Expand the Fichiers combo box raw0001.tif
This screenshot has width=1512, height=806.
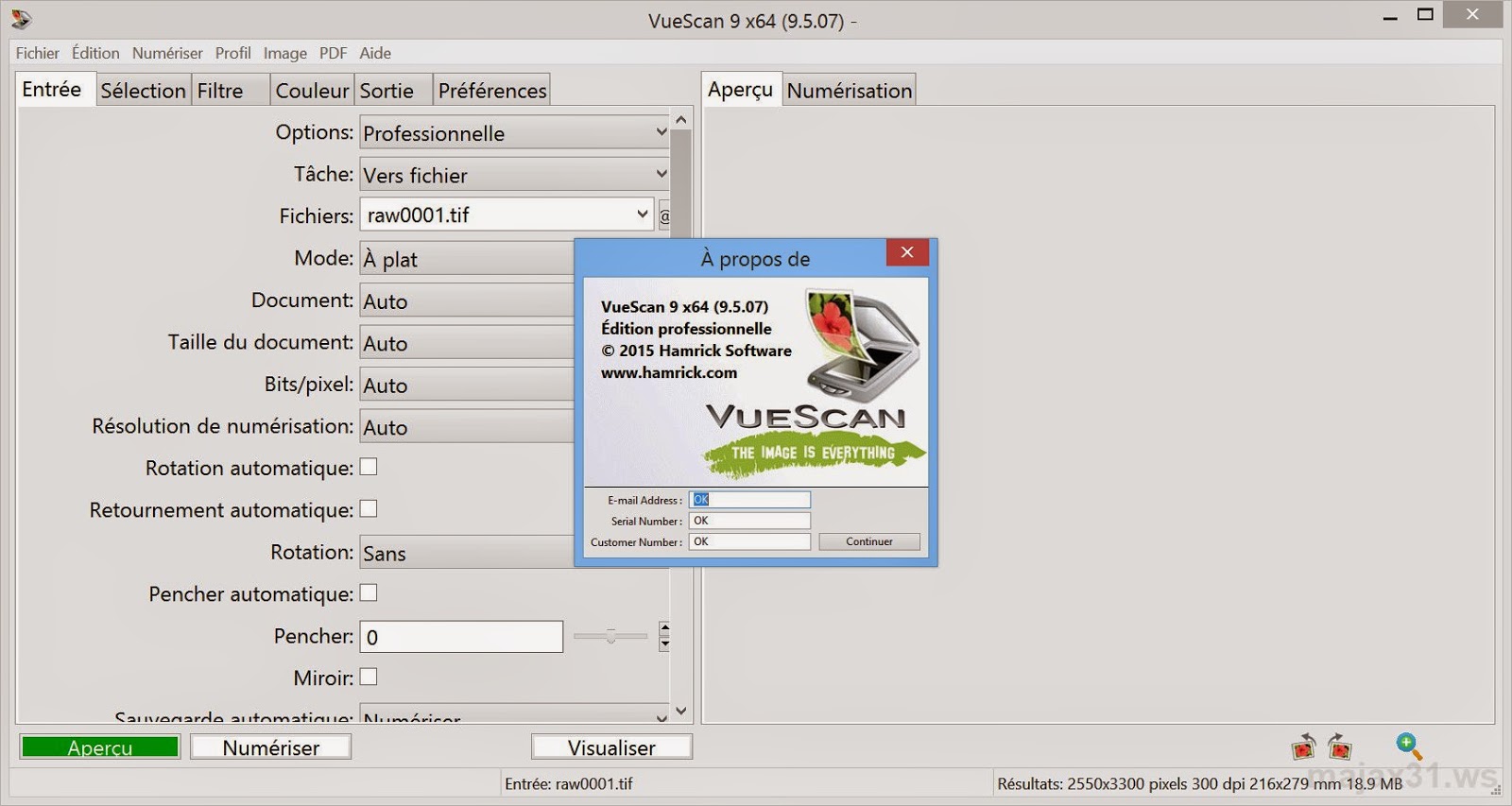tap(507, 214)
